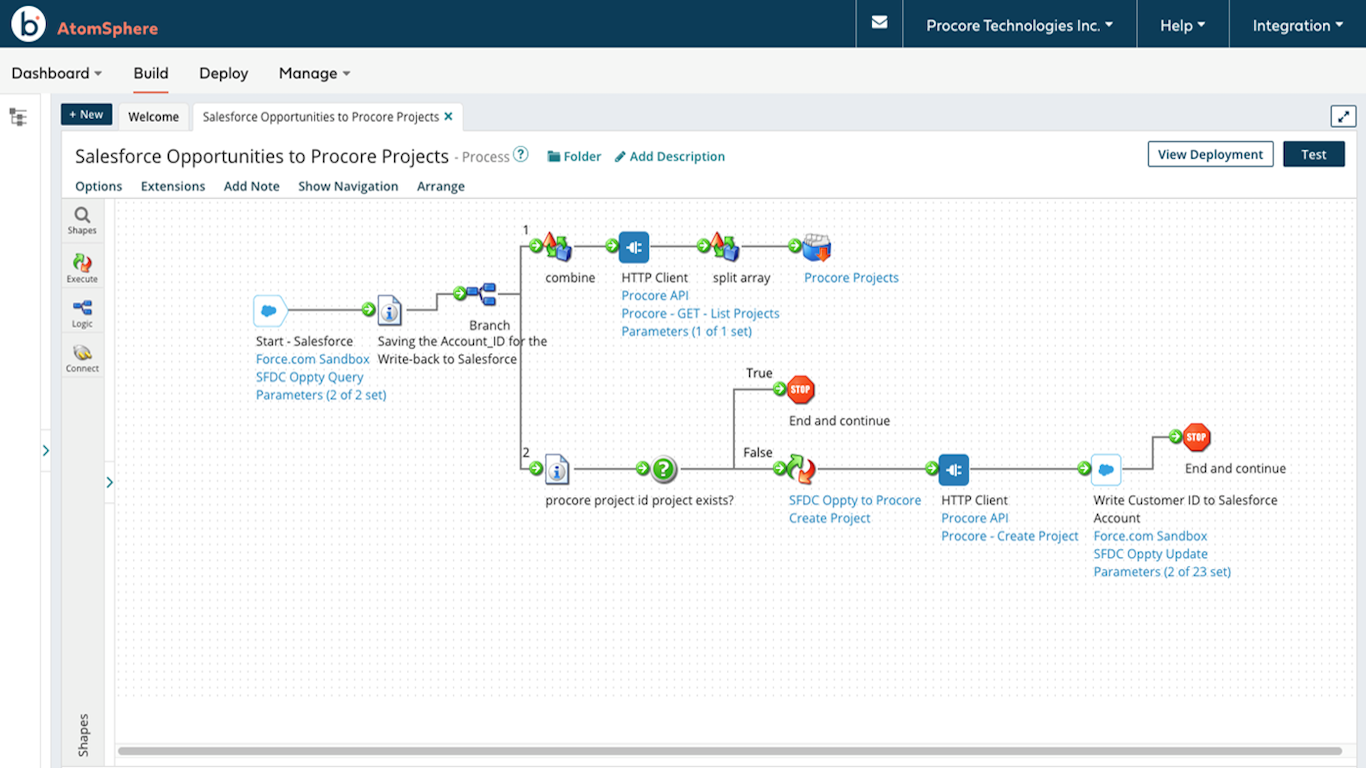Close the Salesforce Opportunities to Procore Projects tab

(x=448, y=116)
